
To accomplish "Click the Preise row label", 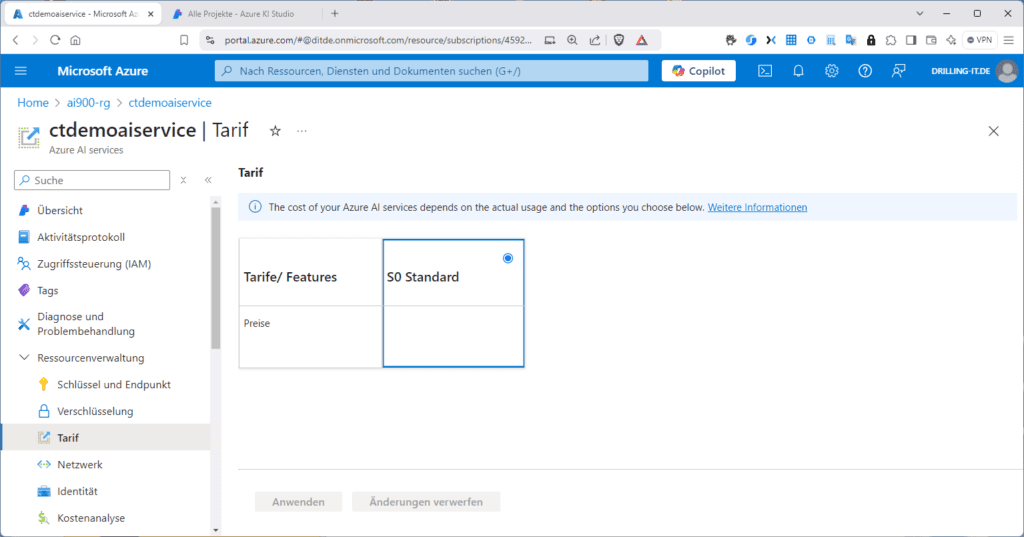I will pyautogui.click(x=257, y=323).
